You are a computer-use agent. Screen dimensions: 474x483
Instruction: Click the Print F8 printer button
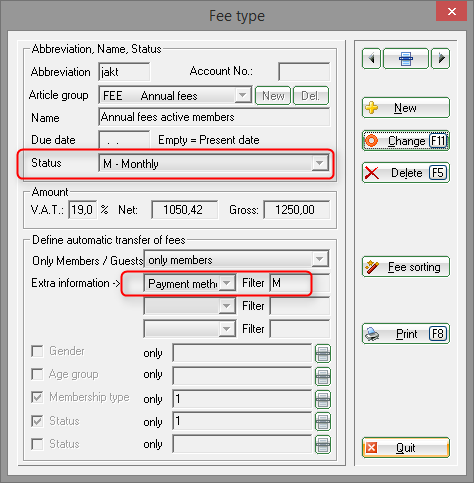(406, 334)
